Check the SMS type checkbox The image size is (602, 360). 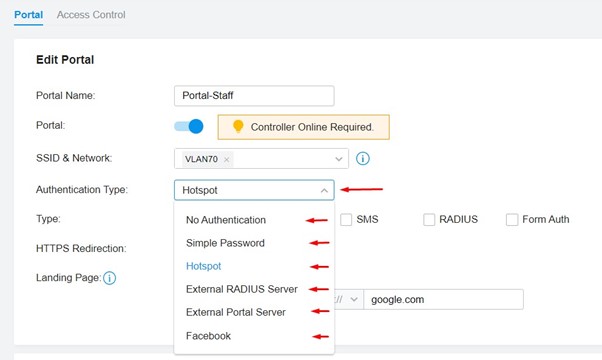(346, 220)
